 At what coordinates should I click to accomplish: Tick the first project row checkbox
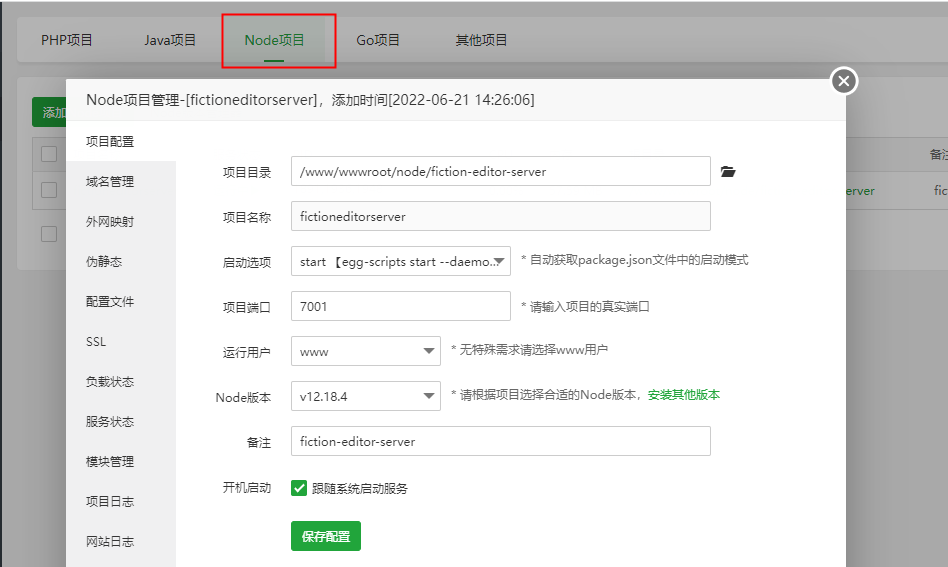49,190
